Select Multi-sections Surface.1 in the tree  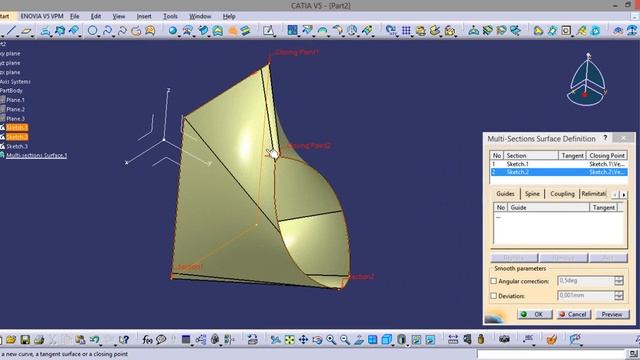pyautogui.click(x=36, y=156)
